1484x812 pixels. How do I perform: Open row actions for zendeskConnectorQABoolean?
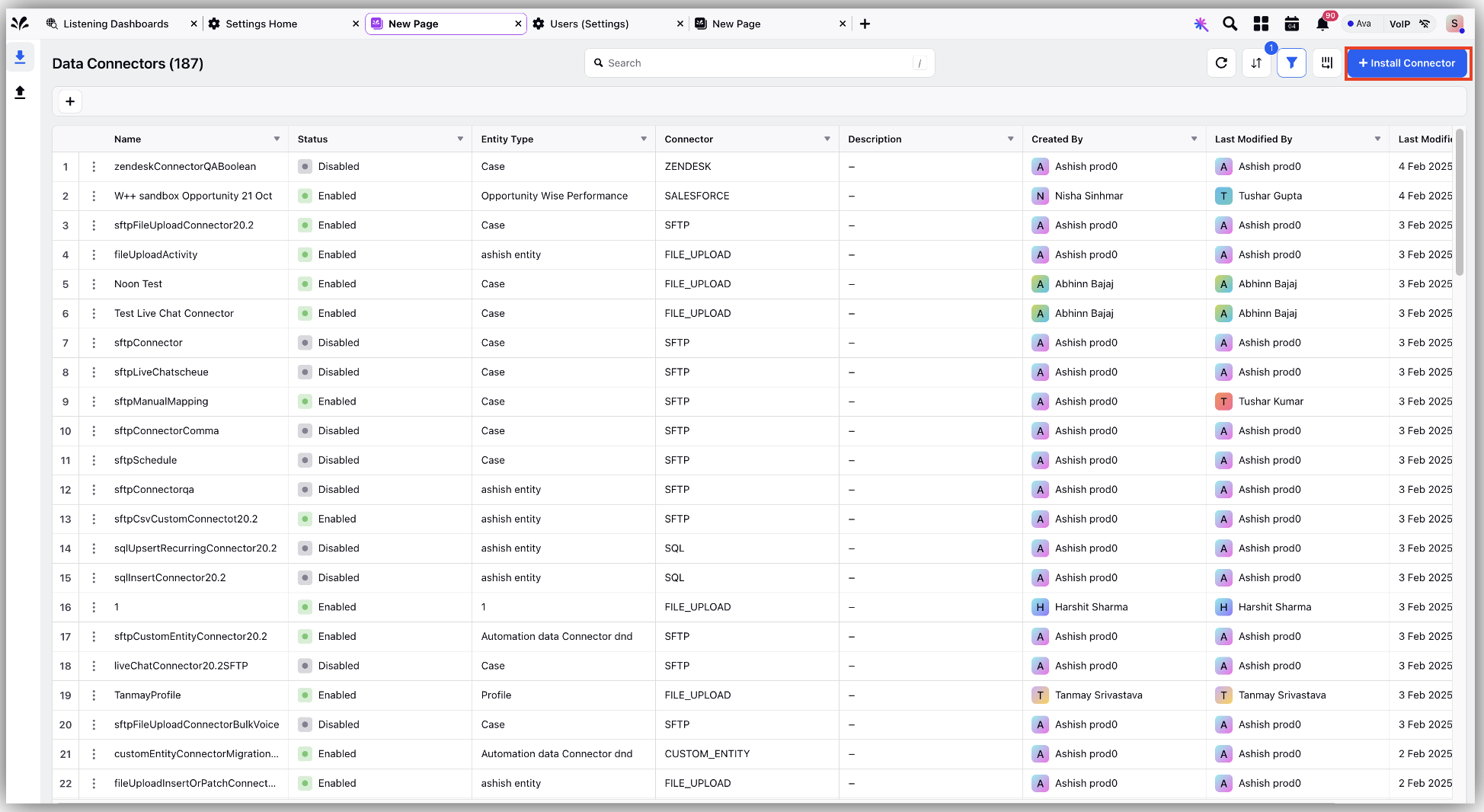click(94, 166)
